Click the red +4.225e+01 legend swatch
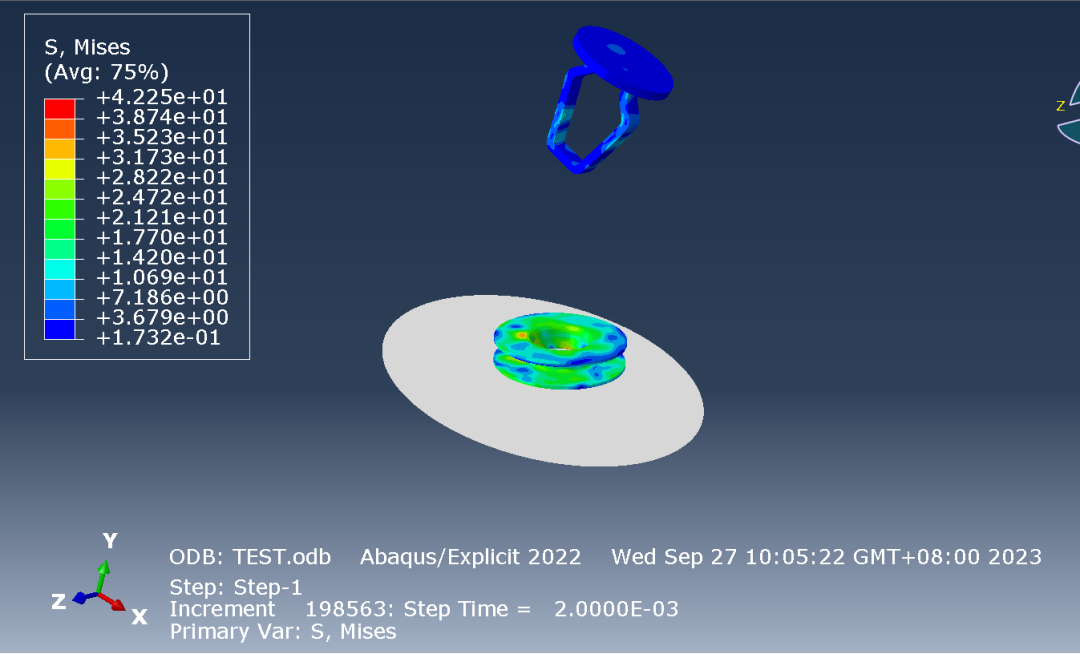1080x654 pixels. pyautogui.click(x=60, y=109)
